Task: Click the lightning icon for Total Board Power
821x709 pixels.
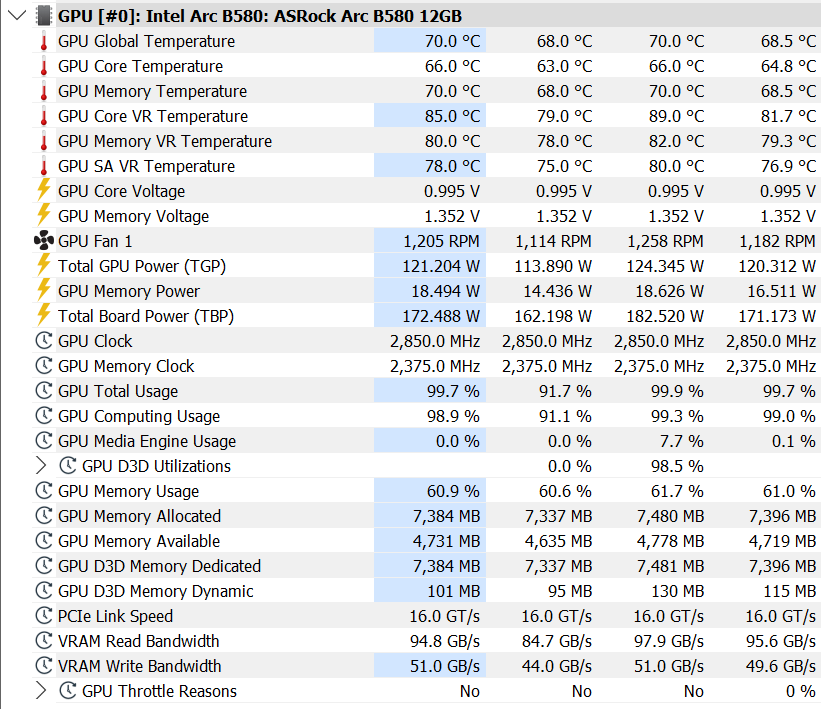Action: coord(44,315)
